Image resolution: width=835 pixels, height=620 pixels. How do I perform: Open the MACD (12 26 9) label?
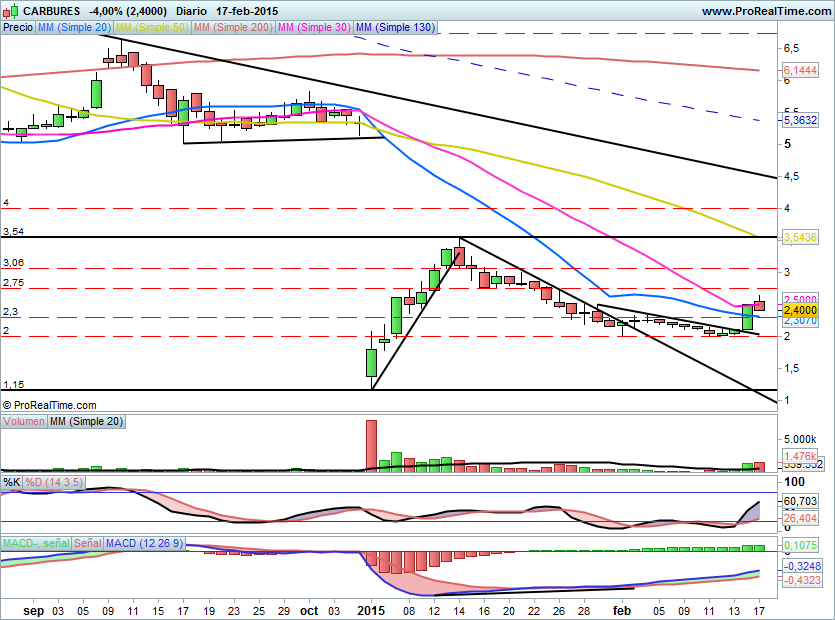click(x=146, y=542)
